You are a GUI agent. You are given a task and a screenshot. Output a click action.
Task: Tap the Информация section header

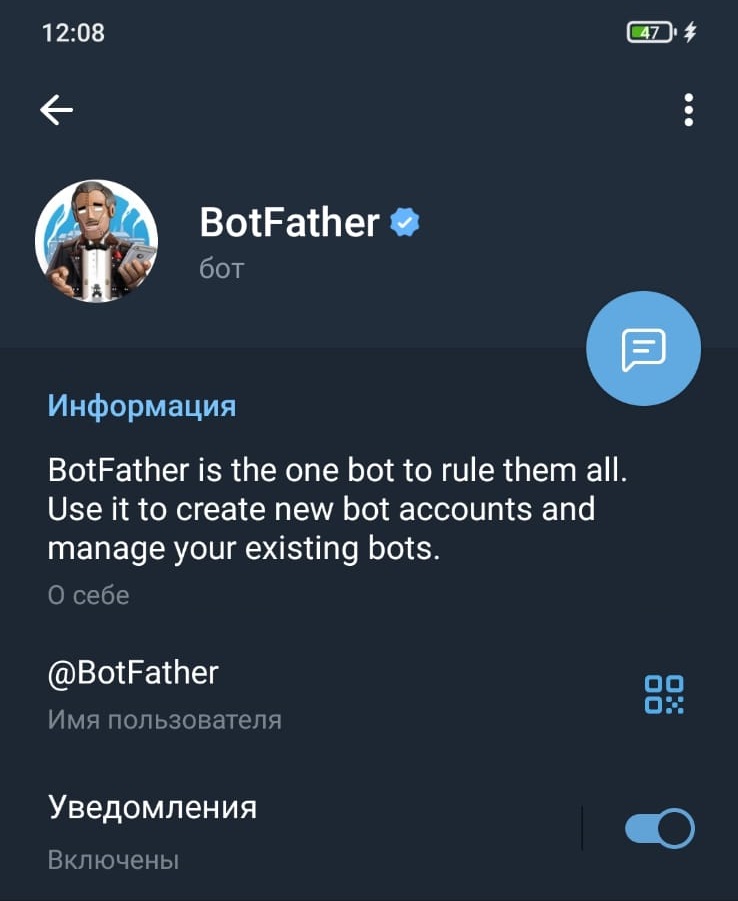coord(142,406)
